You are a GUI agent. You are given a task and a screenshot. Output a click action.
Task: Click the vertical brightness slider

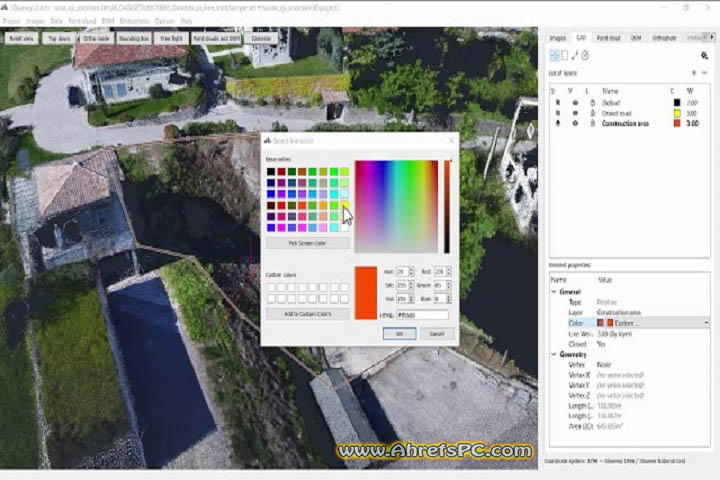click(x=447, y=206)
